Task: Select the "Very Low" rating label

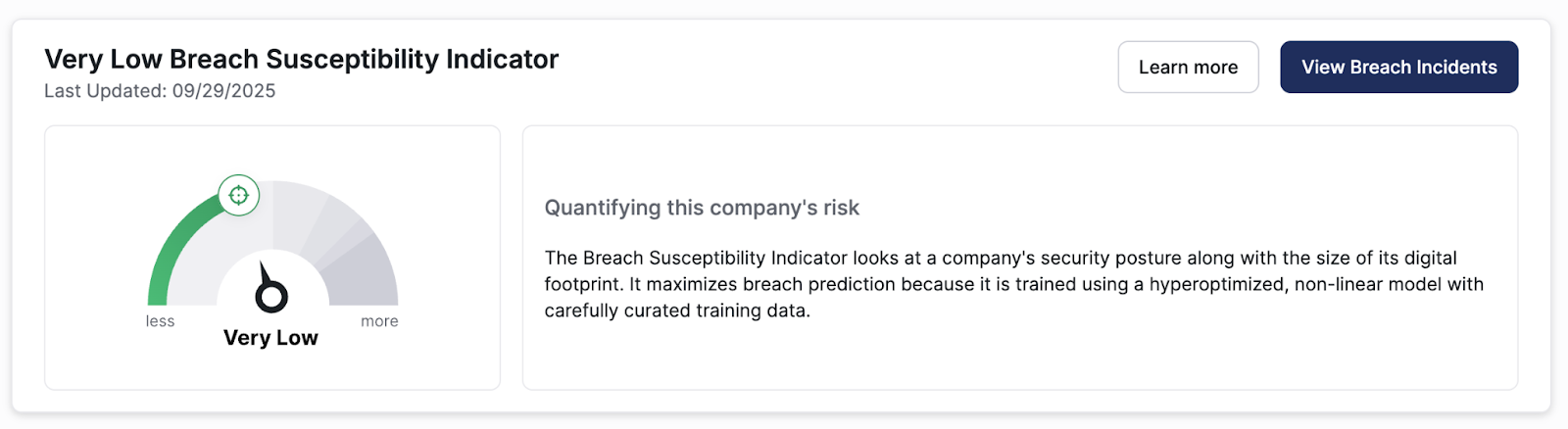Action: [x=270, y=338]
